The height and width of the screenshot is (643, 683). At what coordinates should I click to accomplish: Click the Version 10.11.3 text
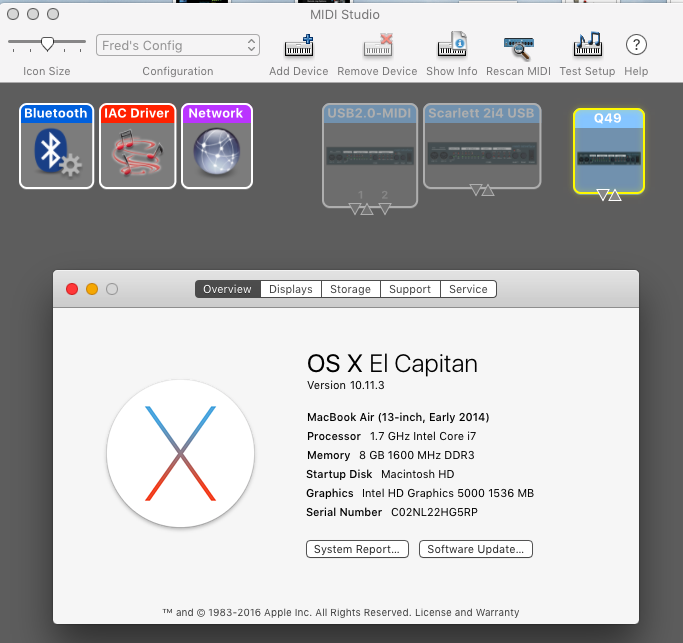pyautogui.click(x=346, y=385)
